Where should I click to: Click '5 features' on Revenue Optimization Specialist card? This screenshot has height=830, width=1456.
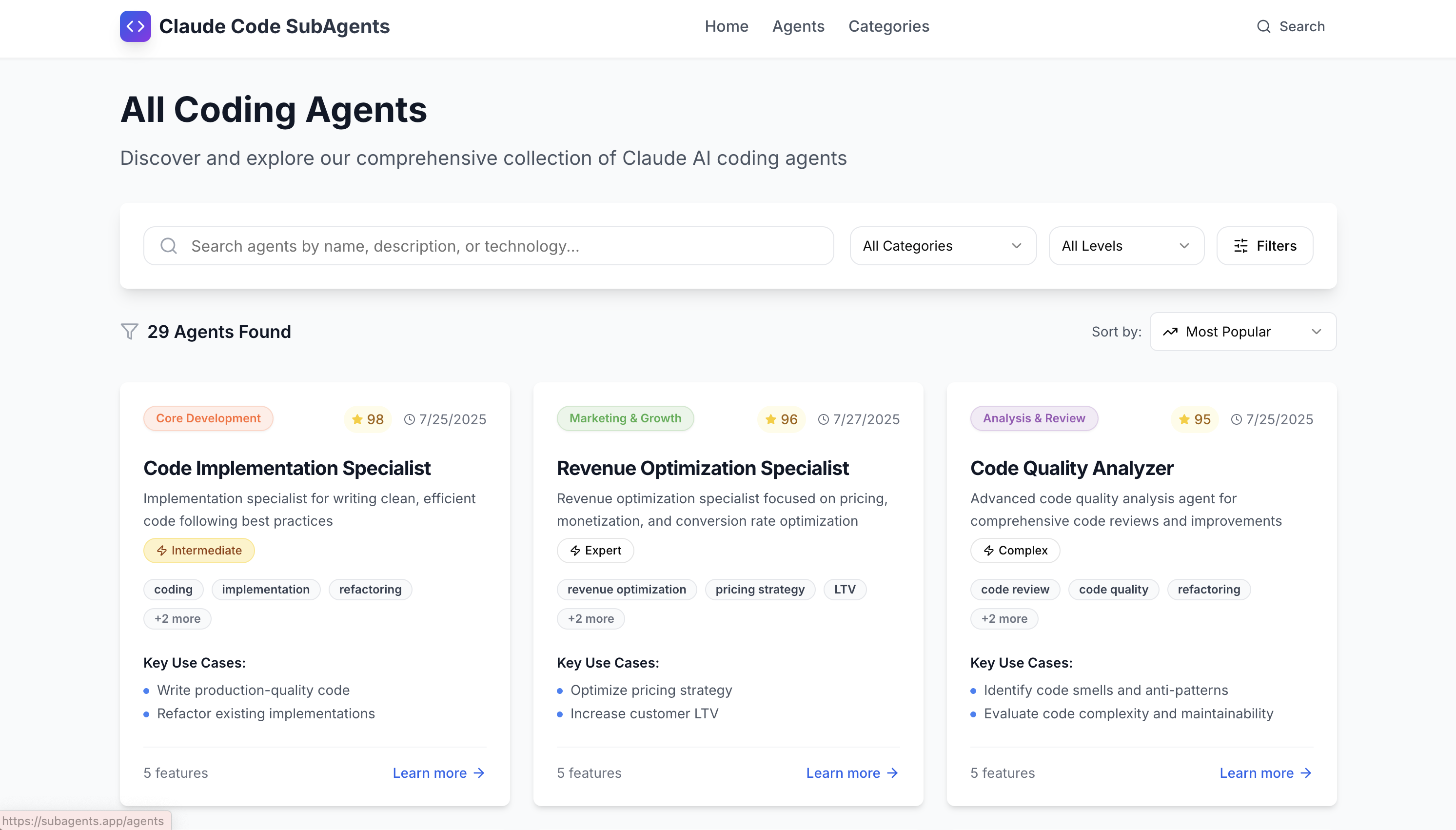click(x=589, y=773)
